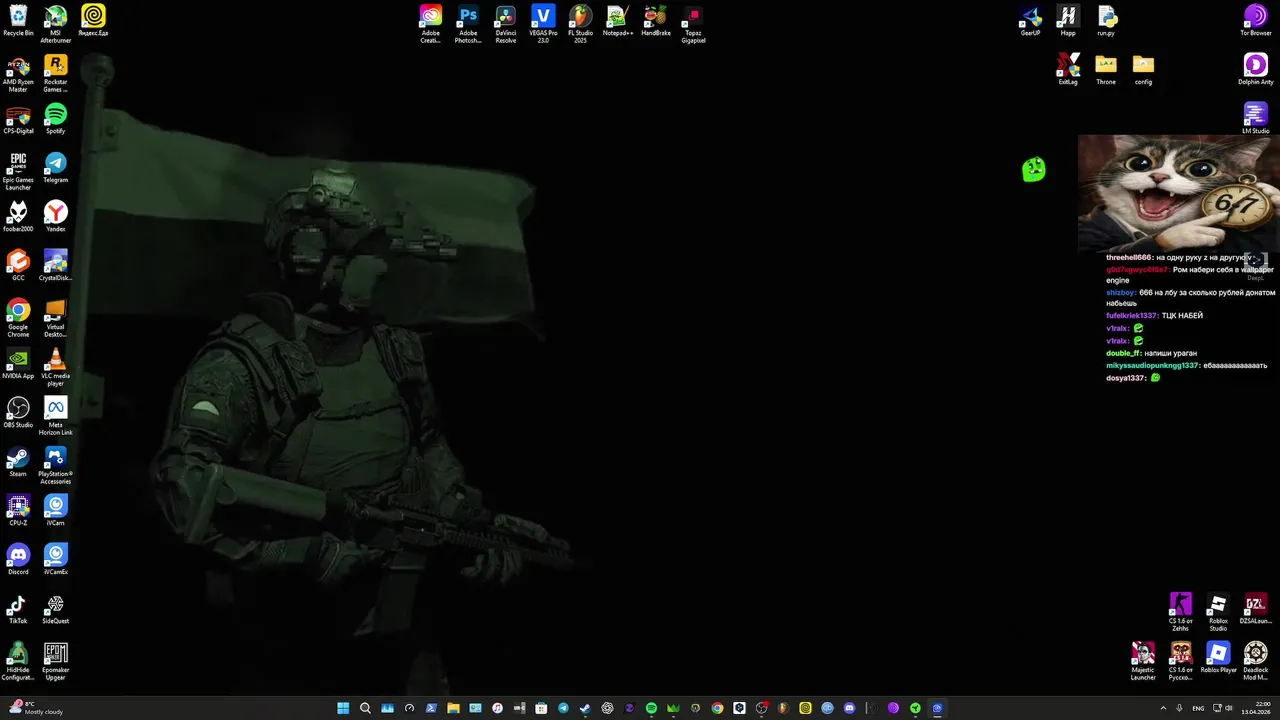Launch GearUP desktop shortcut
The image size is (1280, 720).
1031,20
